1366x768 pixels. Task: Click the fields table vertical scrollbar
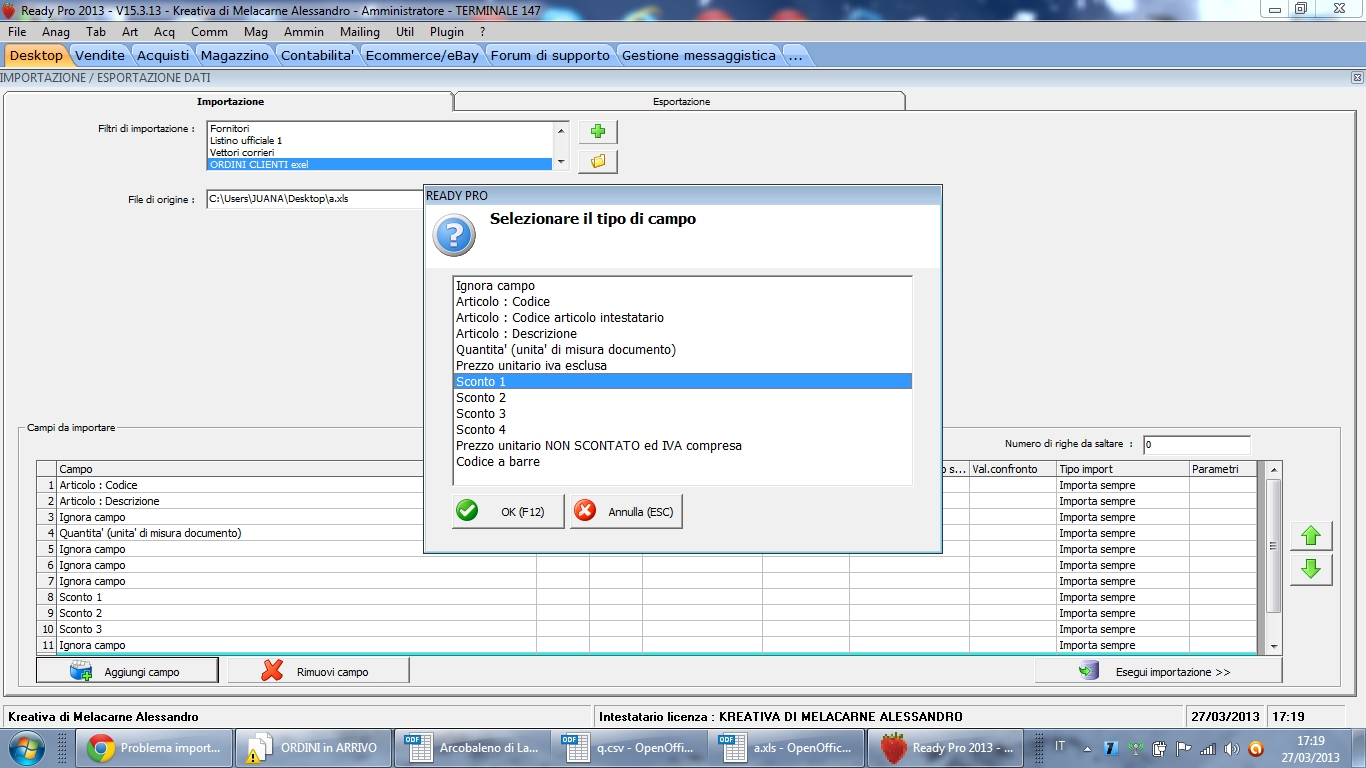click(1274, 546)
